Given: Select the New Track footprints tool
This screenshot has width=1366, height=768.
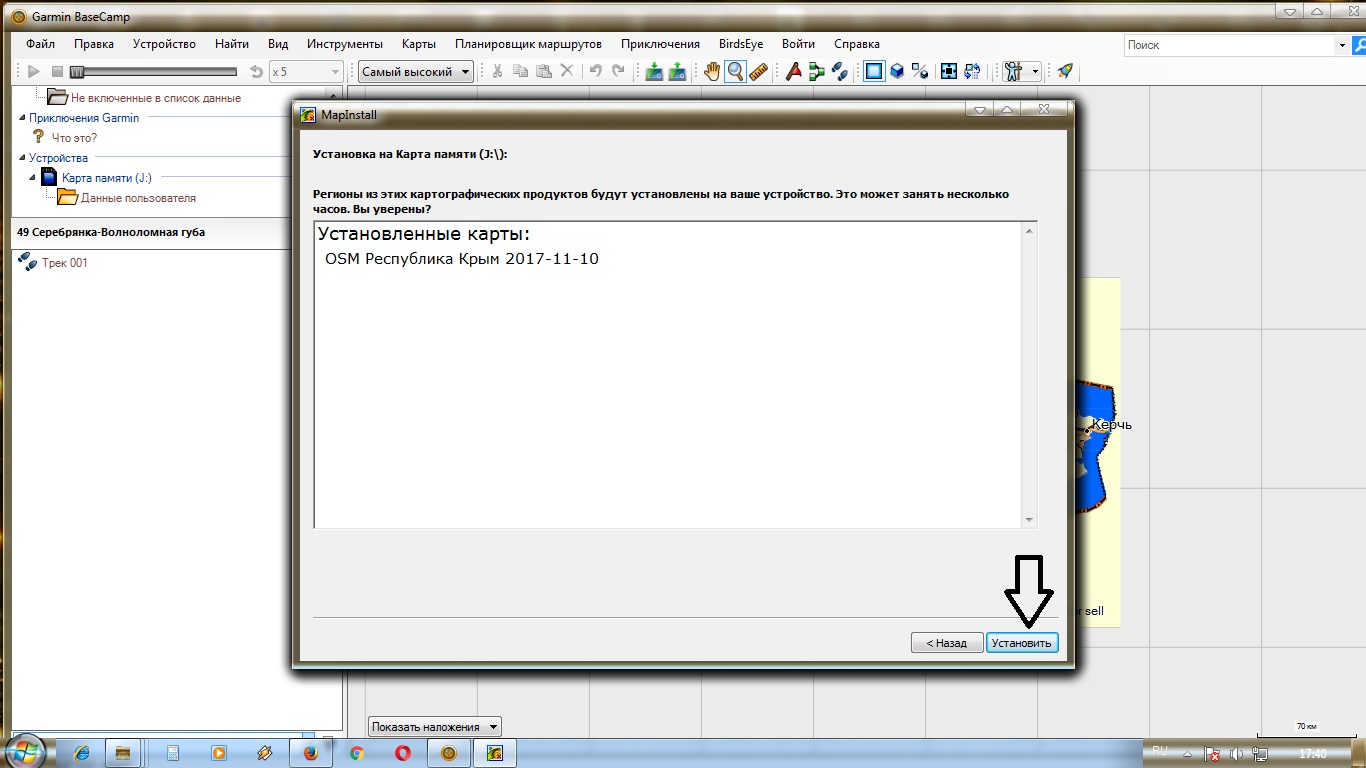Looking at the screenshot, I should point(839,71).
